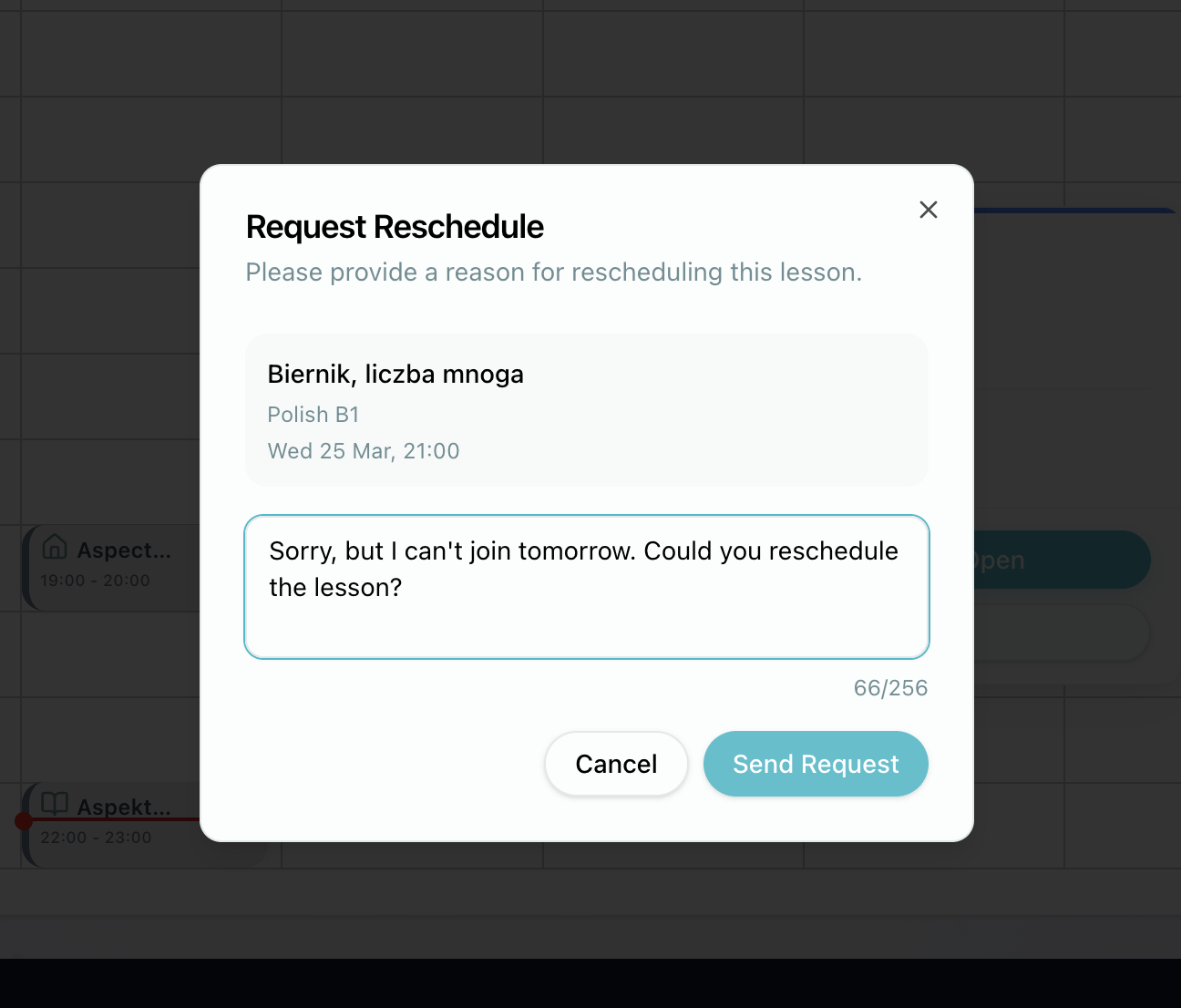Send the reschedule request
The width and height of the screenshot is (1181, 1008).
[x=816, y=764]
